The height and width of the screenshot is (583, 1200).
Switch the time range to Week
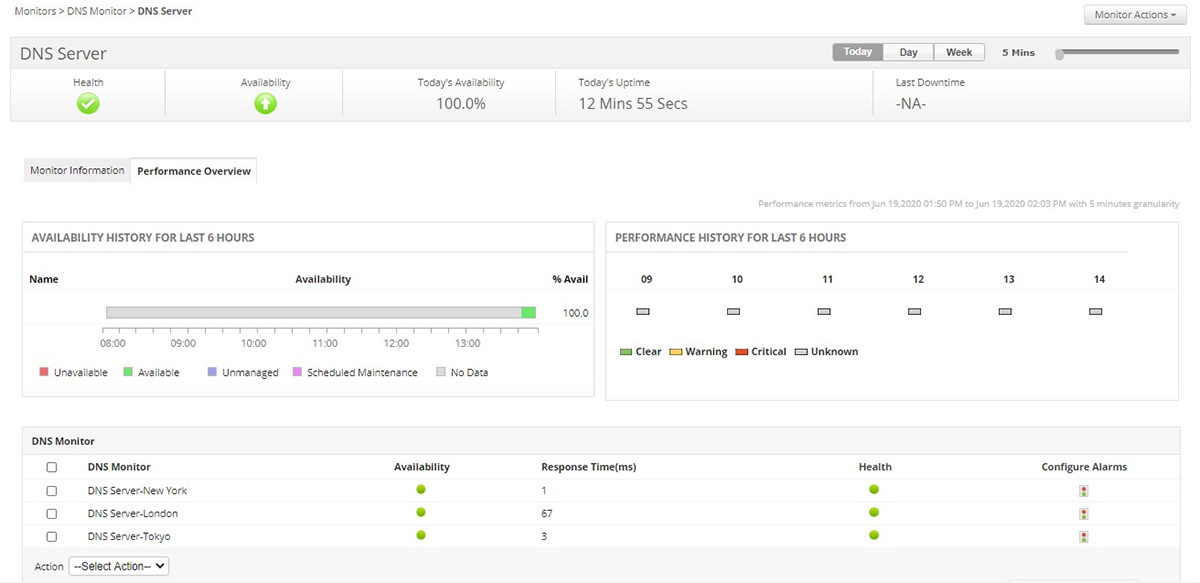[959, 52]
